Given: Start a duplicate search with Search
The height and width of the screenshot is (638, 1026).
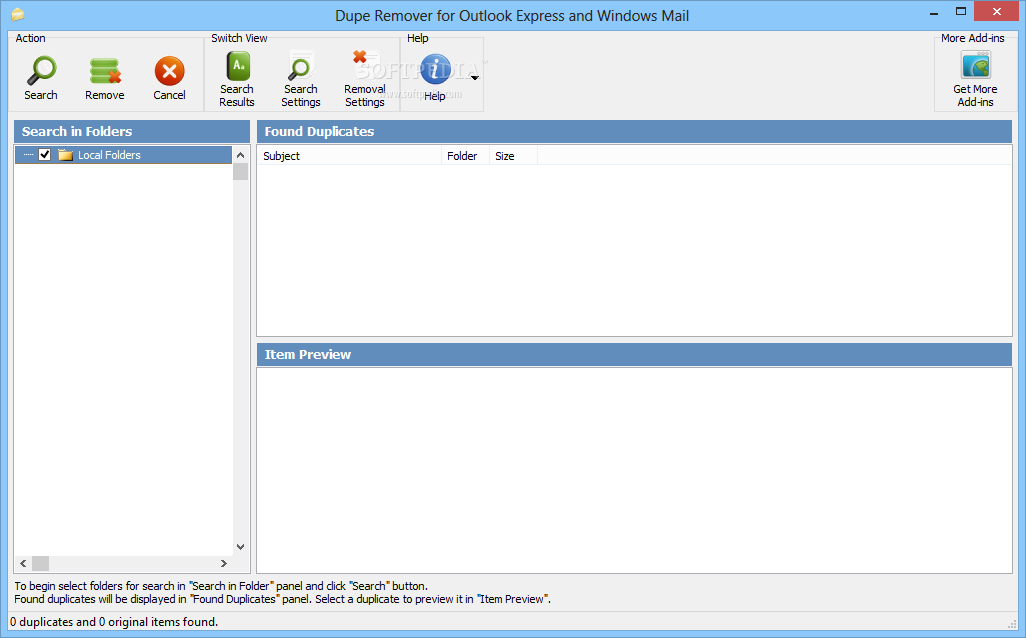Looking at the screenshot, I should 41,78.
